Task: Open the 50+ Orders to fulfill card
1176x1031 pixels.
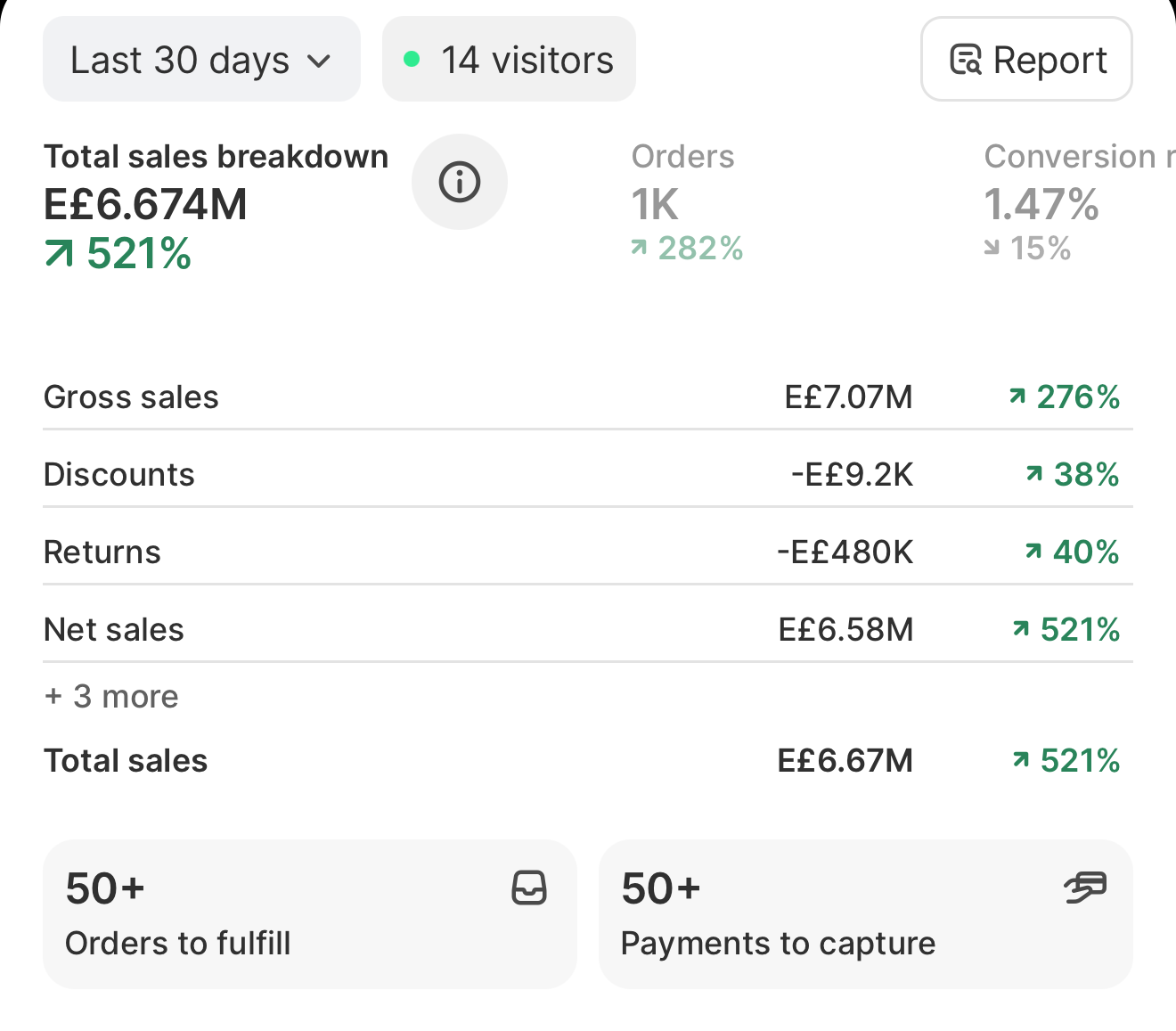Action: [x=310, y=914]
